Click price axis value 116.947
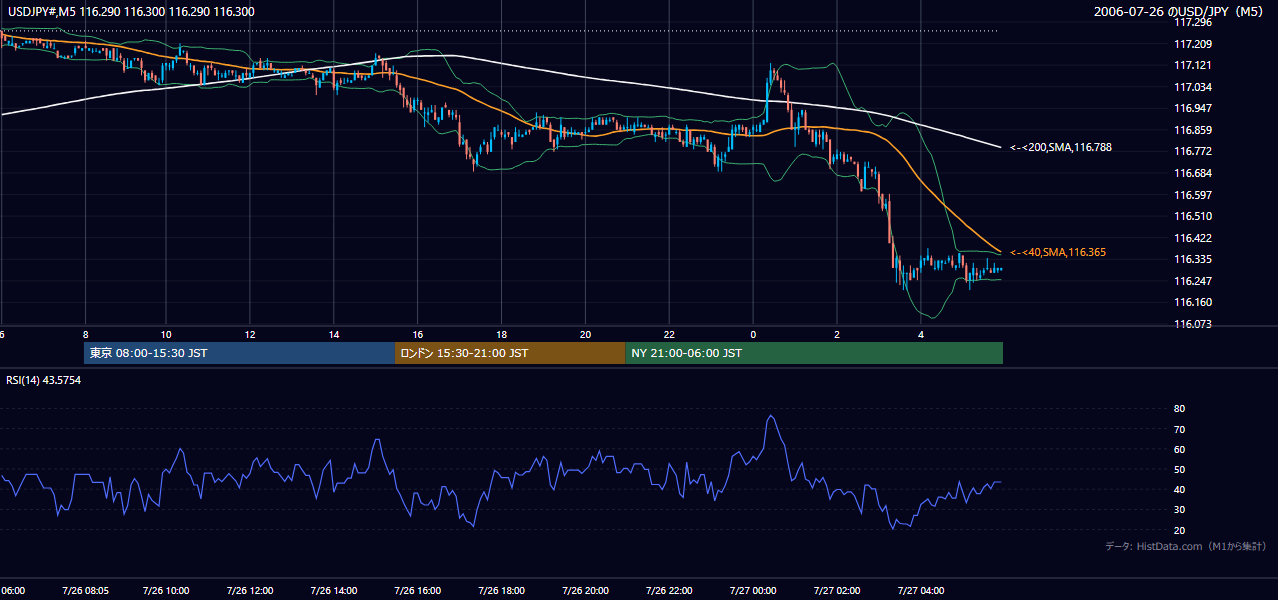Viewport: 1278px width, 600px height. (1194, 108)
